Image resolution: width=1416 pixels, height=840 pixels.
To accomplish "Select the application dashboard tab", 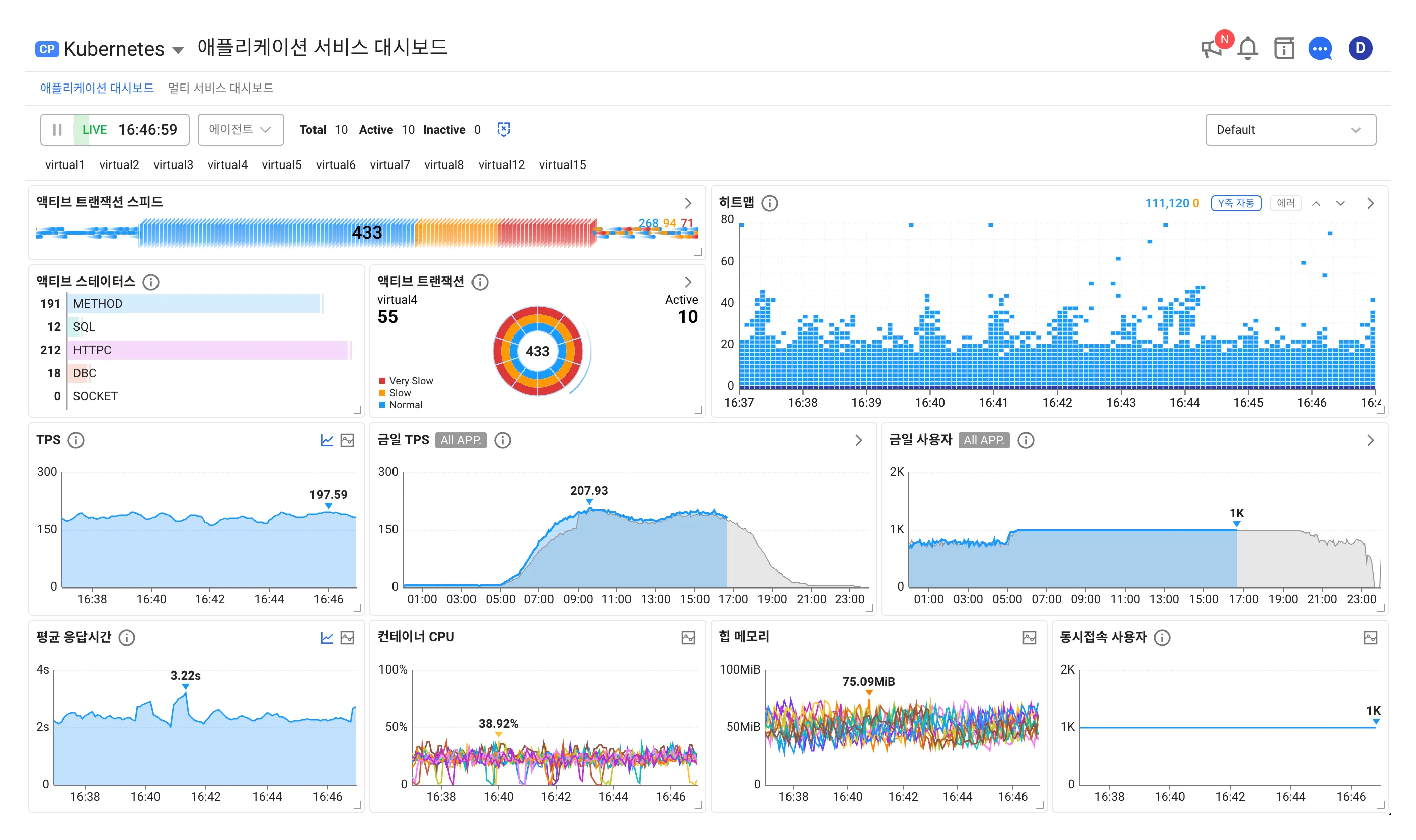I will [x=97, y=88].
